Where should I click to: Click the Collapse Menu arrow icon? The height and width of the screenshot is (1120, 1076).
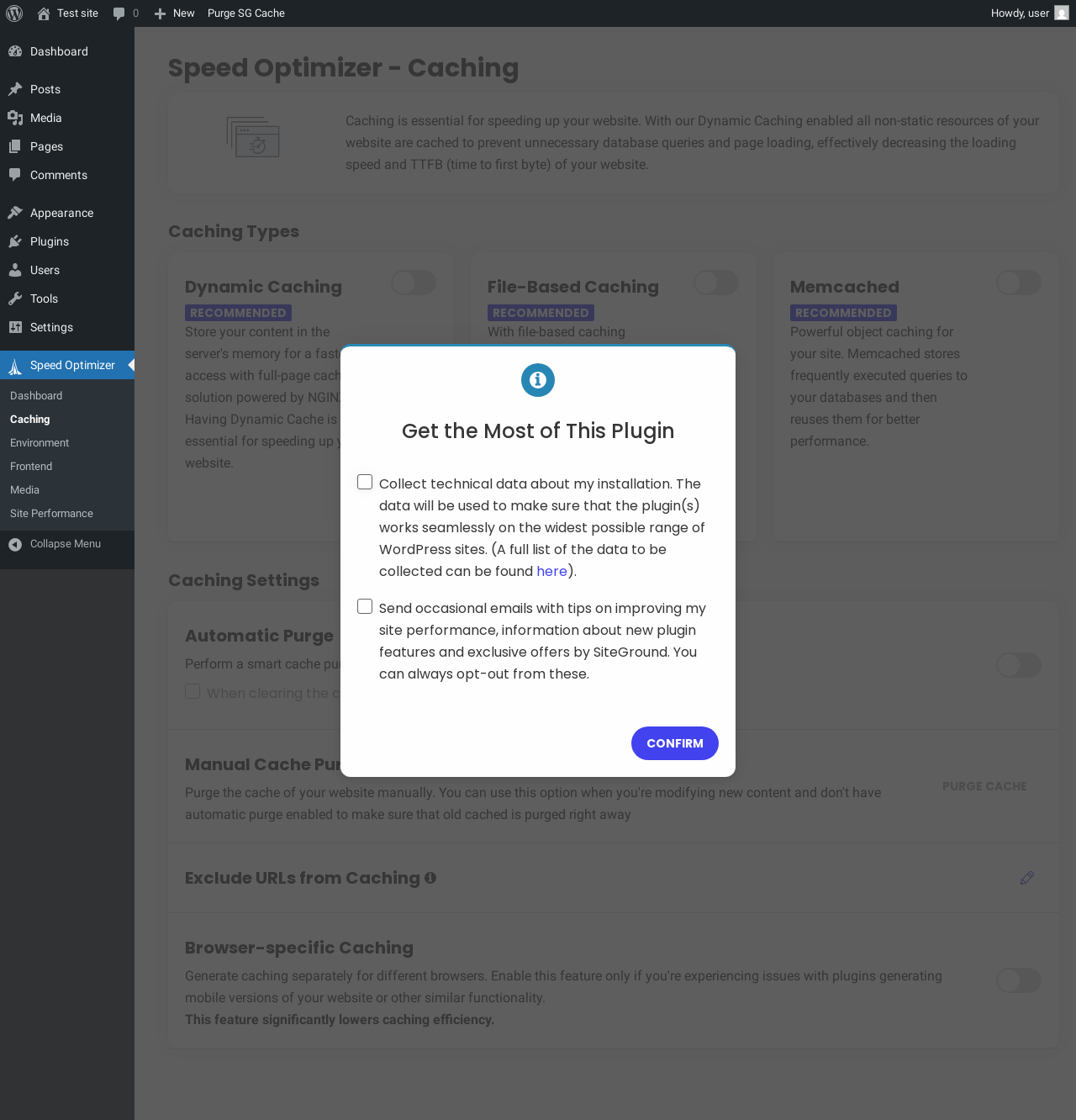(x=15, y=545)
